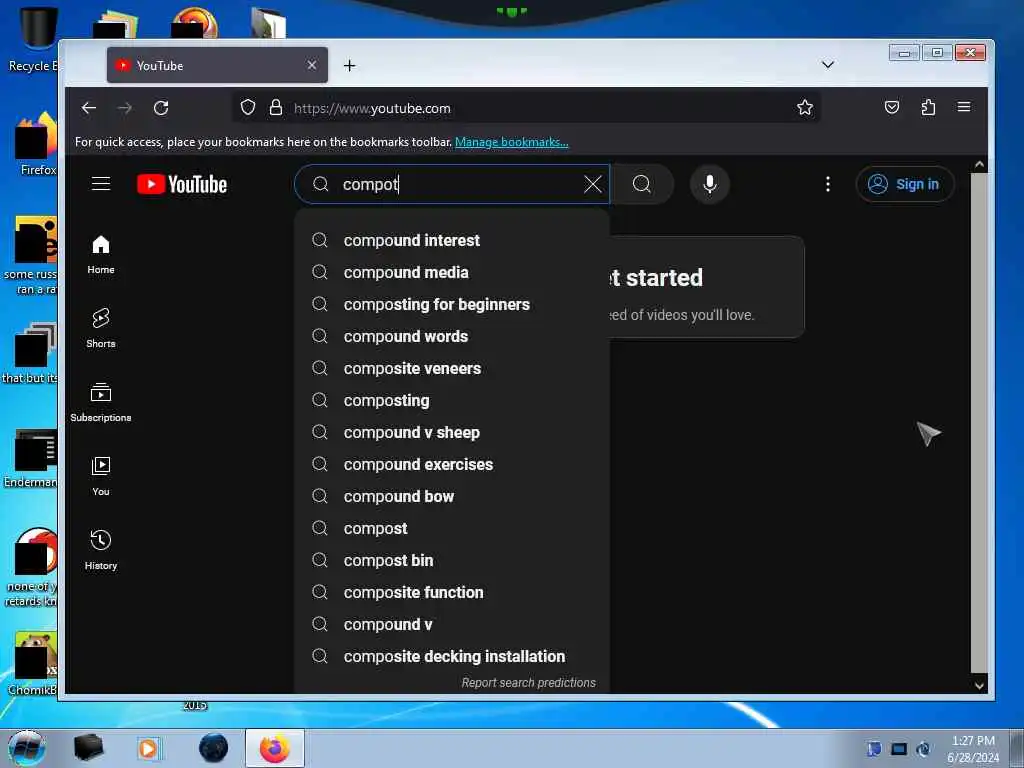The image size is (1024, 768).
Task: Click the YouTube logo
Action: (182, 184)
